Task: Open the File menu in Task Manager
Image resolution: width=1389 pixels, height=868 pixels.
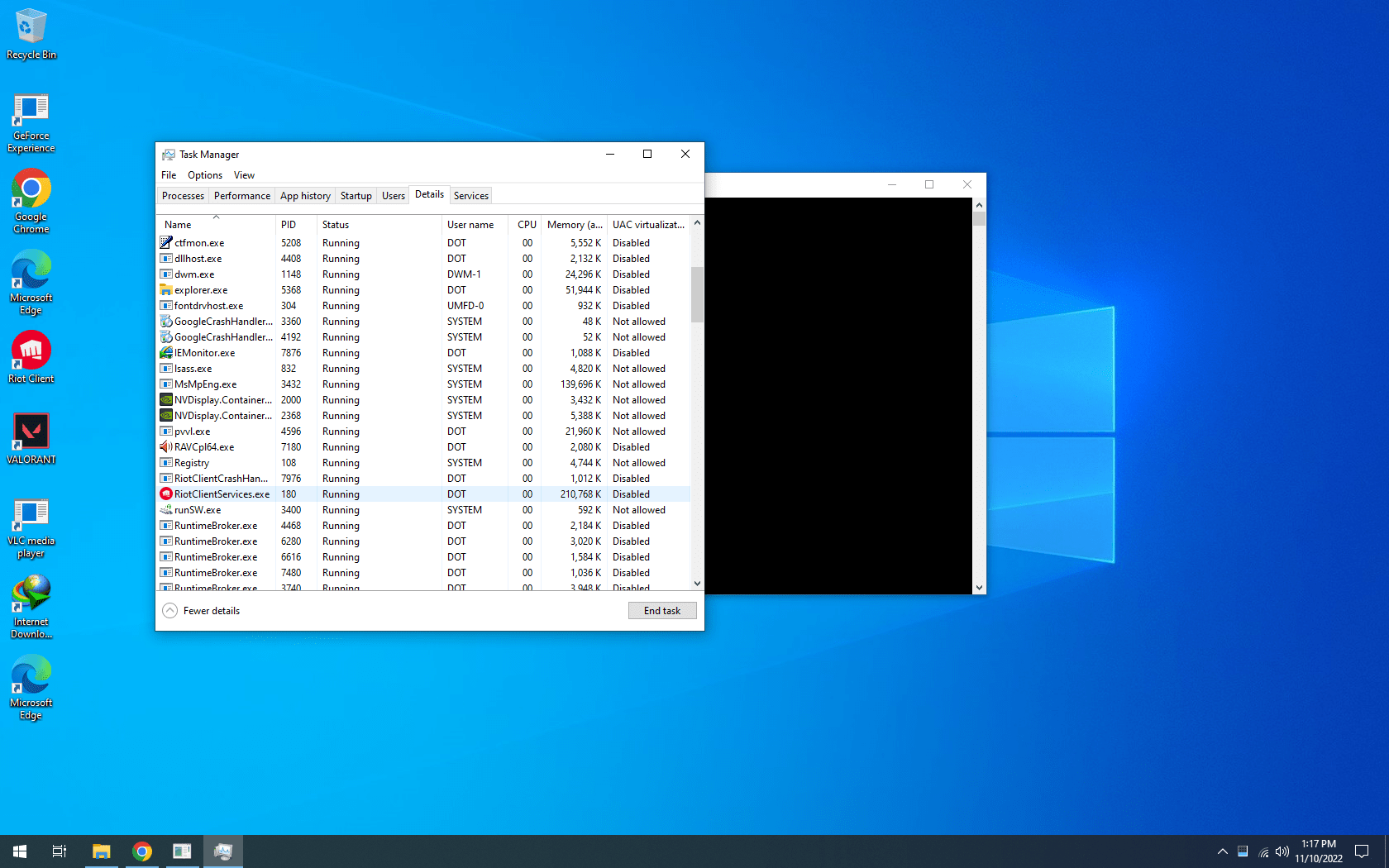Action: (169, 175)
